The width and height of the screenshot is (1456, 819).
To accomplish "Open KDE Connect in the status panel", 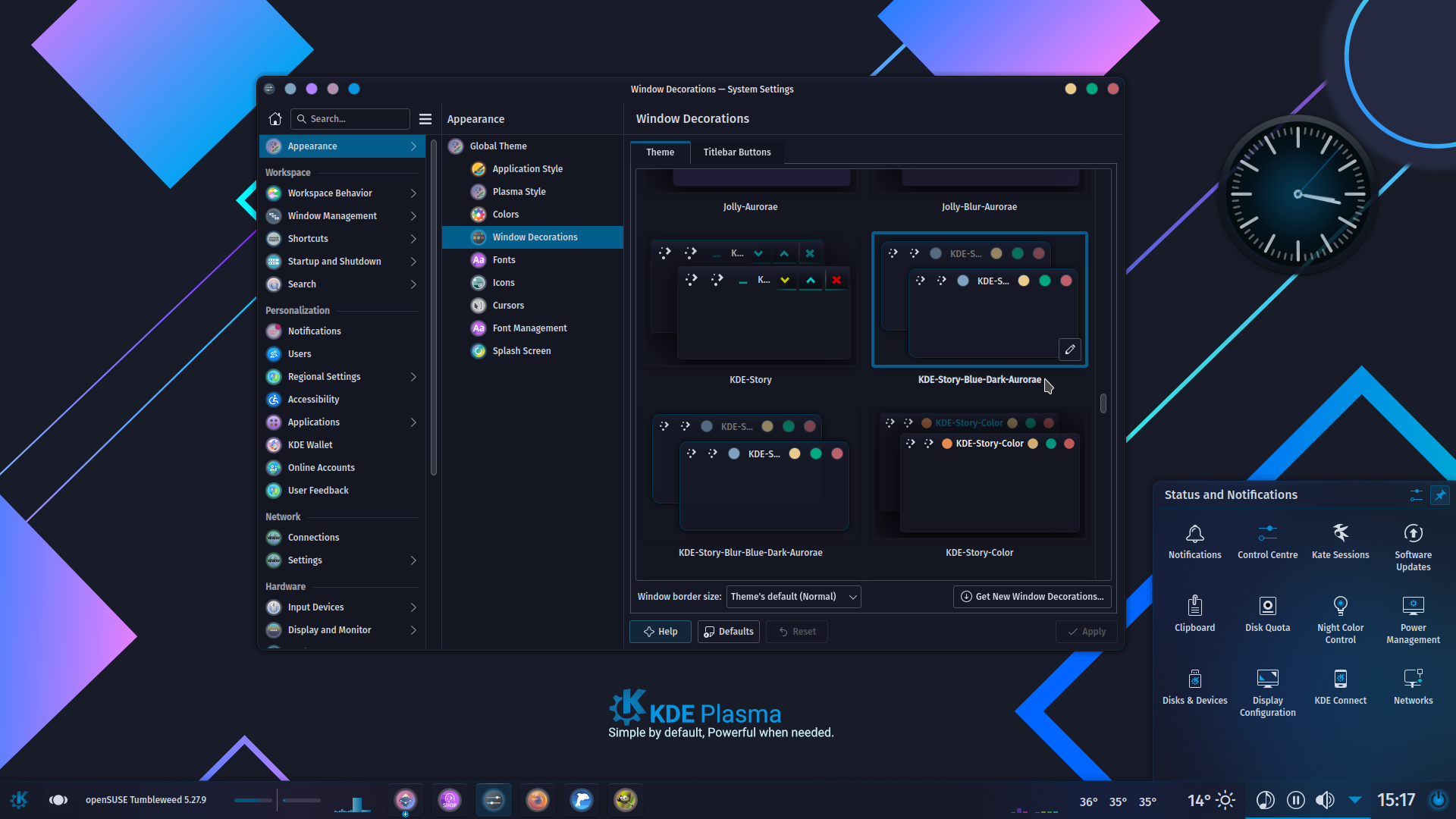I will click(x=1341, y=688).
